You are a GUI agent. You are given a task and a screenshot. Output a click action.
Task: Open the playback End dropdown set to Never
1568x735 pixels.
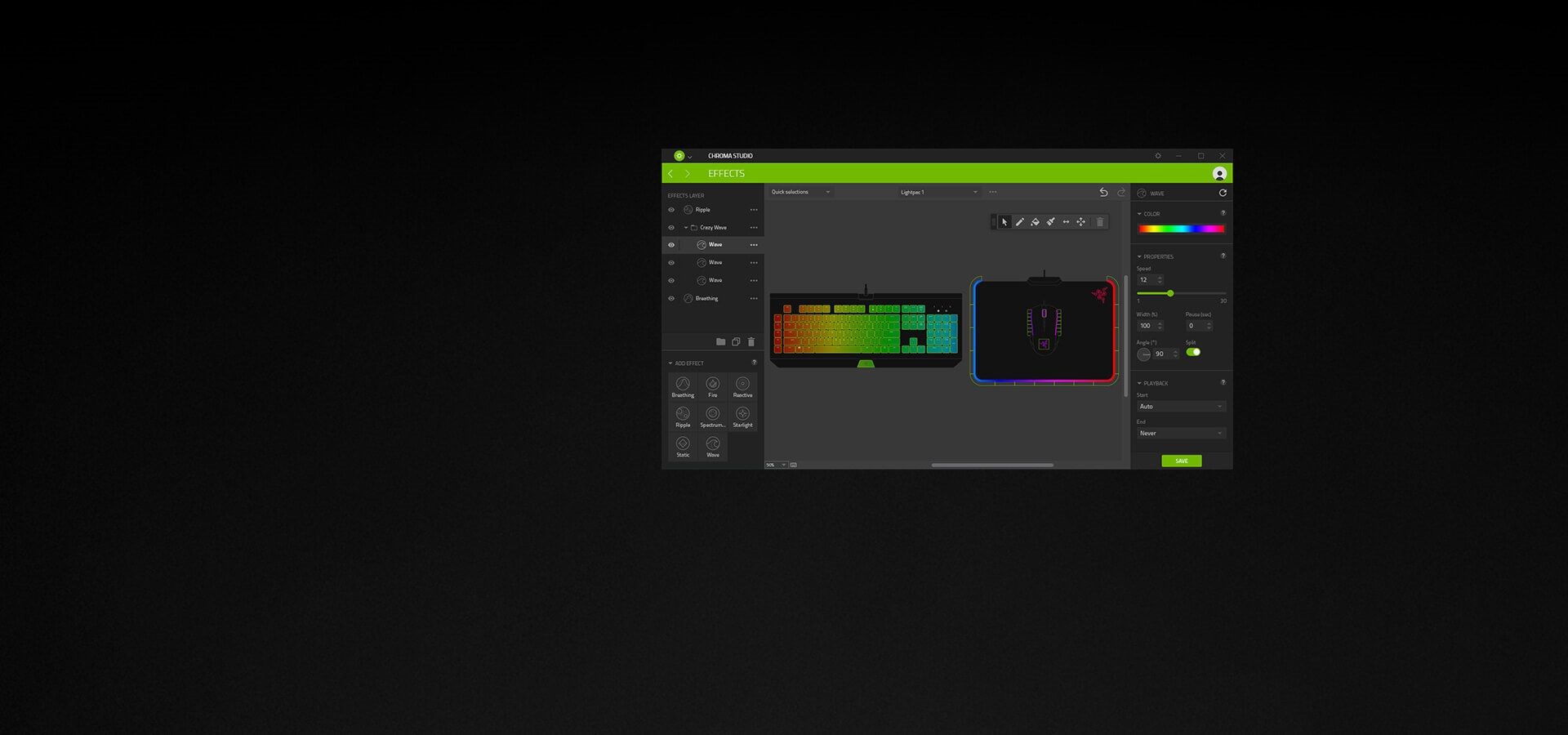click(1181, 433)
